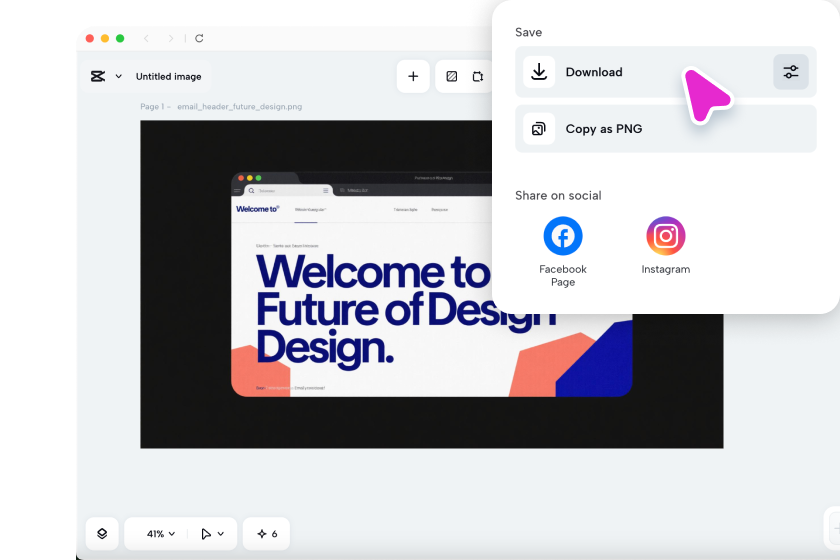Click the copy image icon
840x560 pixels.
[x=538, y=129]
